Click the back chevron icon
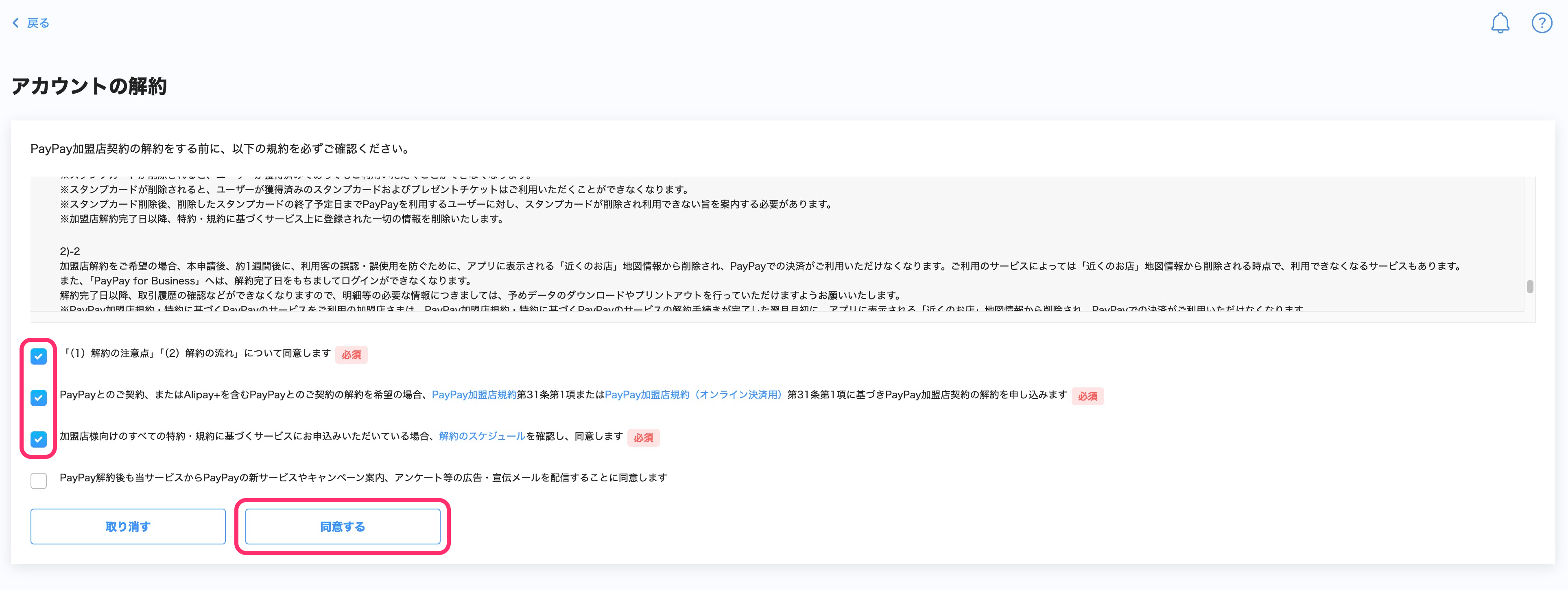Viewport: 1568px width, 590px height. click(16, 23)
